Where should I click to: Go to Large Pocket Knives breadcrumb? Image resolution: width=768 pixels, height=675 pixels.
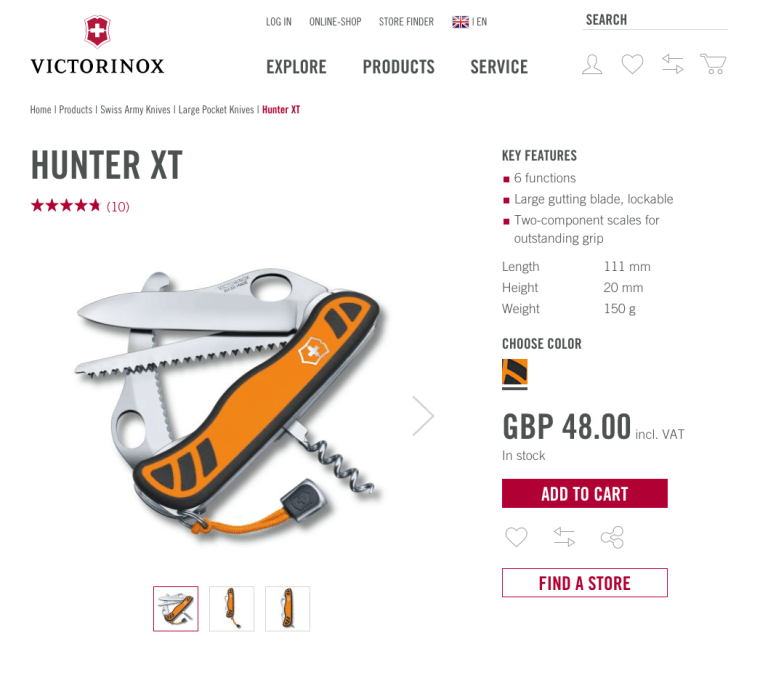(x=216, y=110)
